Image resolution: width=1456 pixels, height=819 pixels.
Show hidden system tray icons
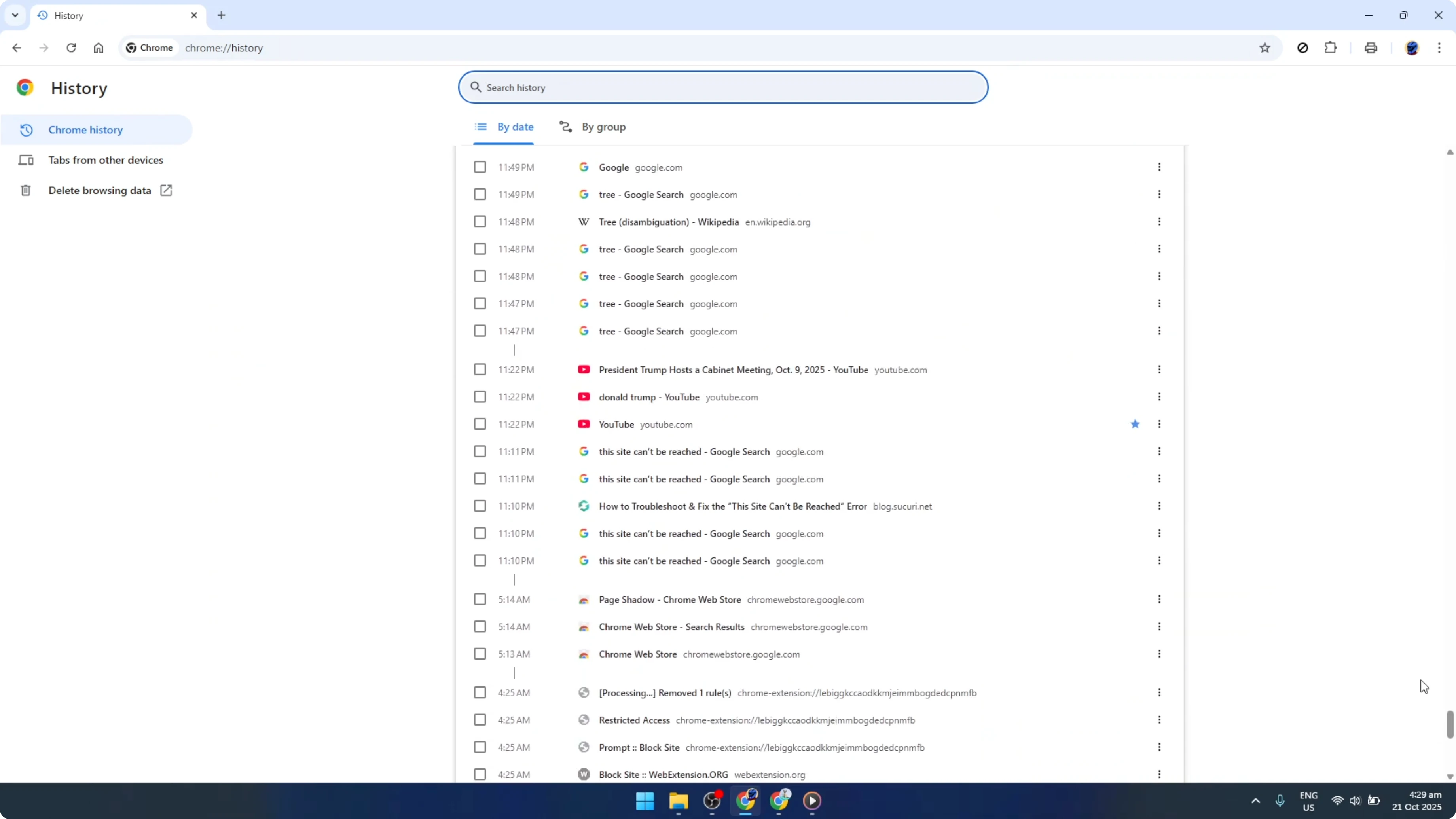1255,801
